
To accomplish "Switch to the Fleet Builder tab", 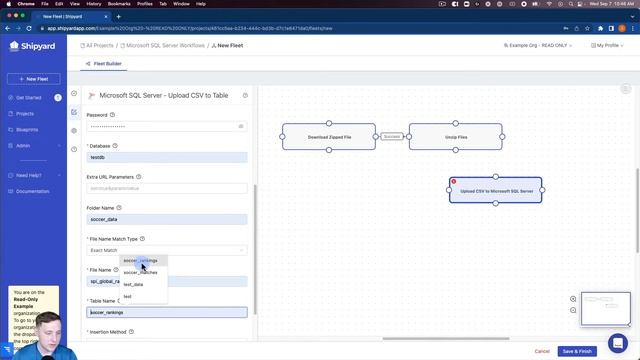I will click(x=104, y=64).
